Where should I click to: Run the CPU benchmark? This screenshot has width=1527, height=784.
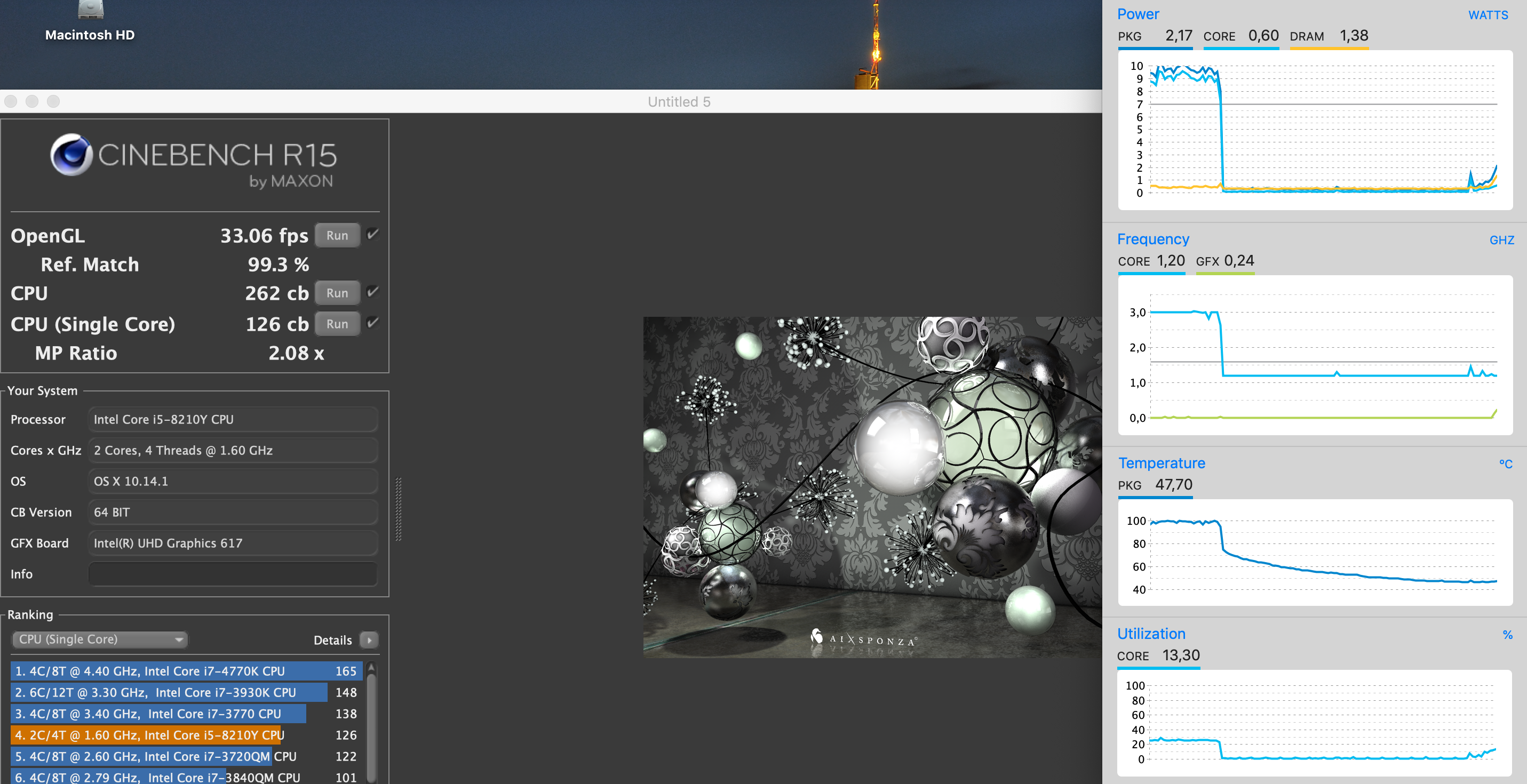click(x=337, y=293)
